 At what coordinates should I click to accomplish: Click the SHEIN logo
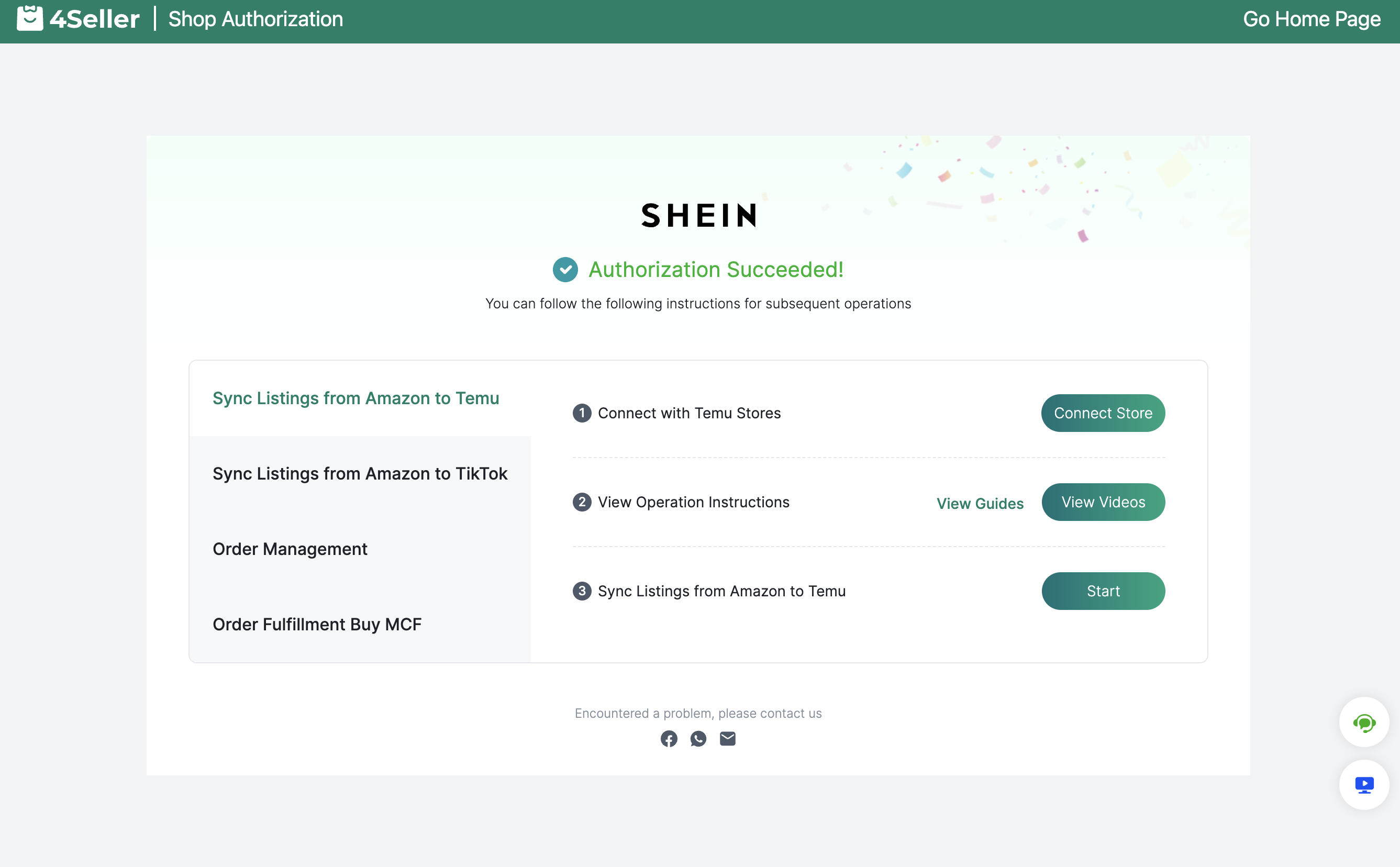pos(699,216)
